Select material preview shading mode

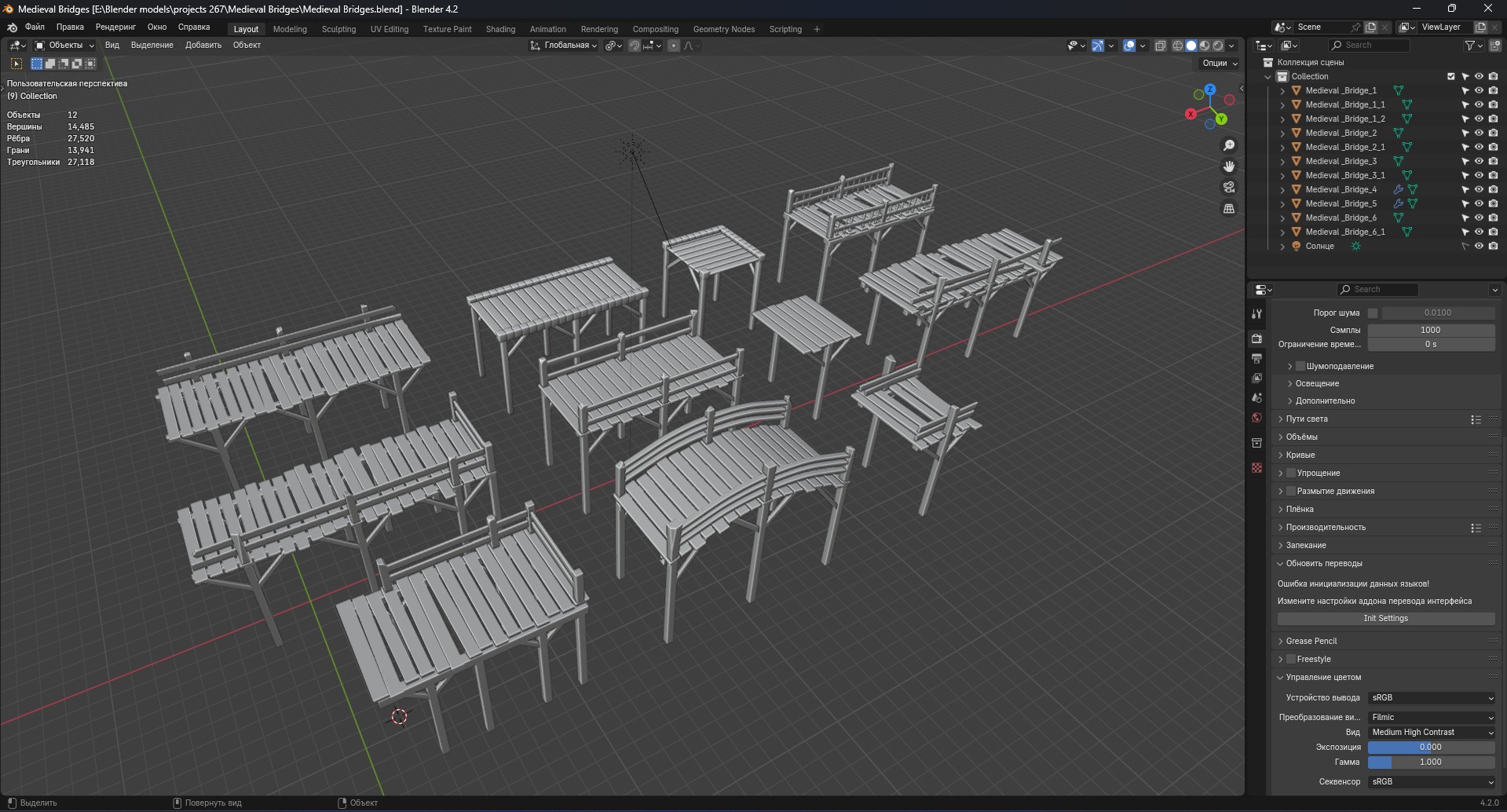point(1205,46)
